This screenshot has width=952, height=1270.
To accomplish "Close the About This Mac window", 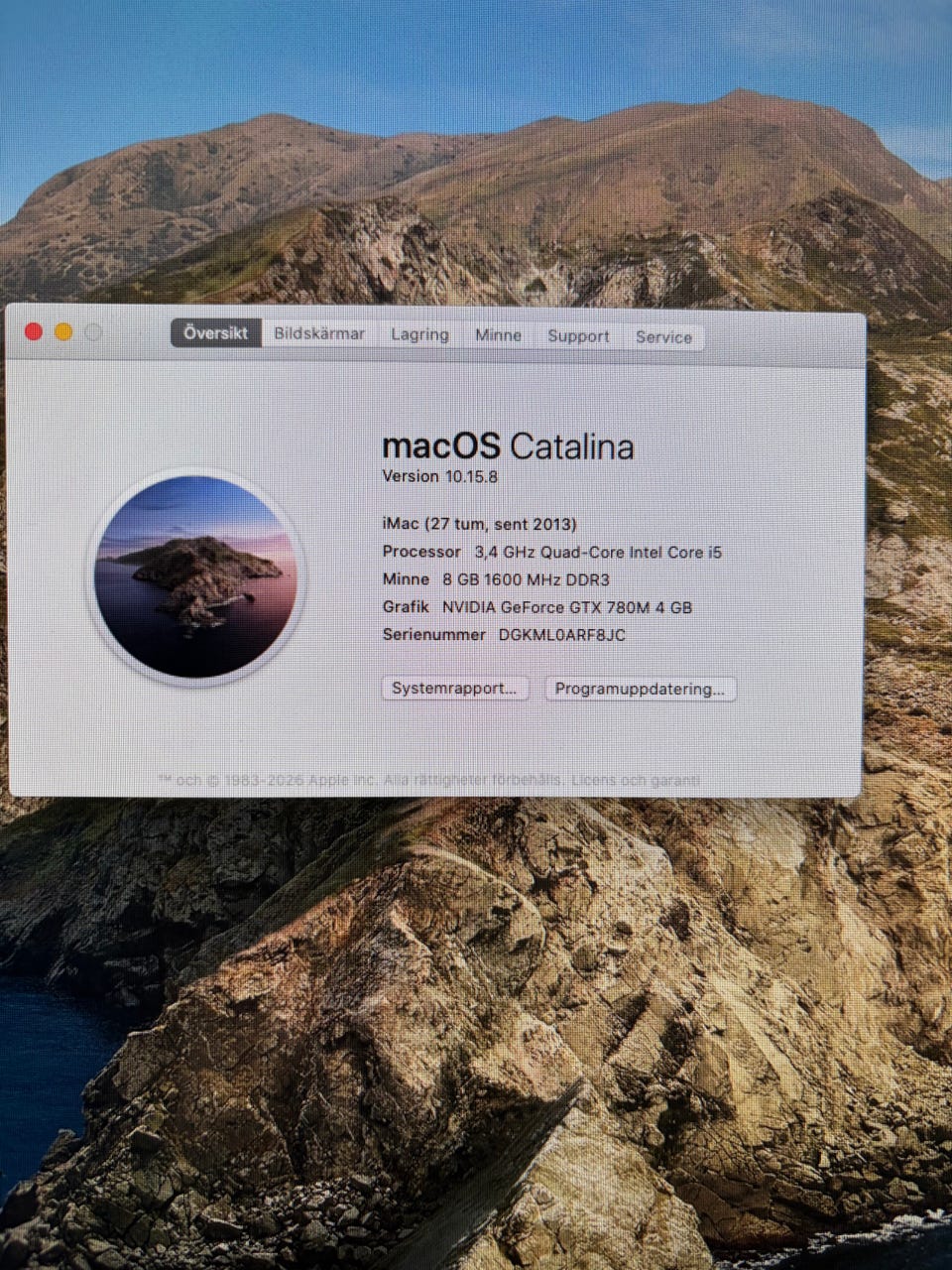I will click(33, 331).
